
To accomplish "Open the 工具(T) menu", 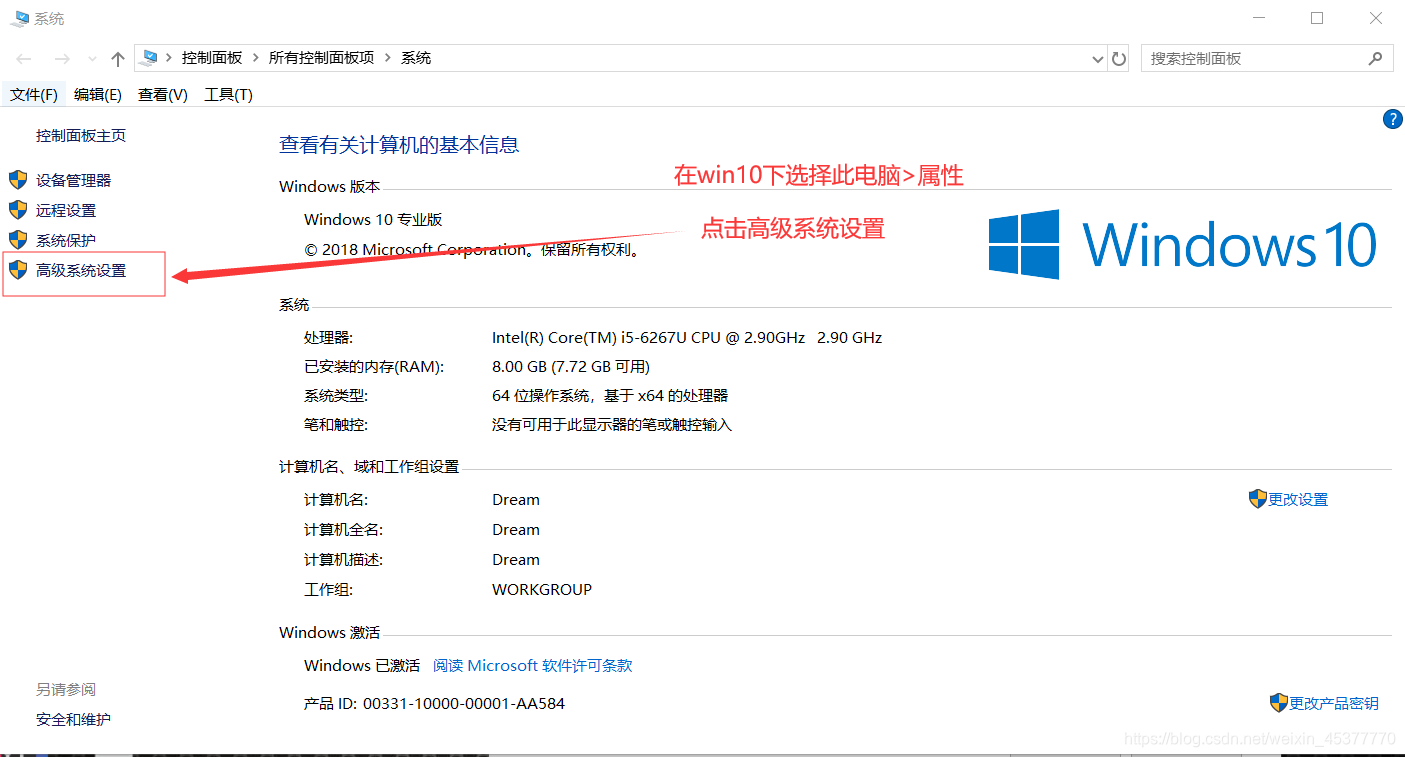I will pyautogui.click(x=228, y=94).
